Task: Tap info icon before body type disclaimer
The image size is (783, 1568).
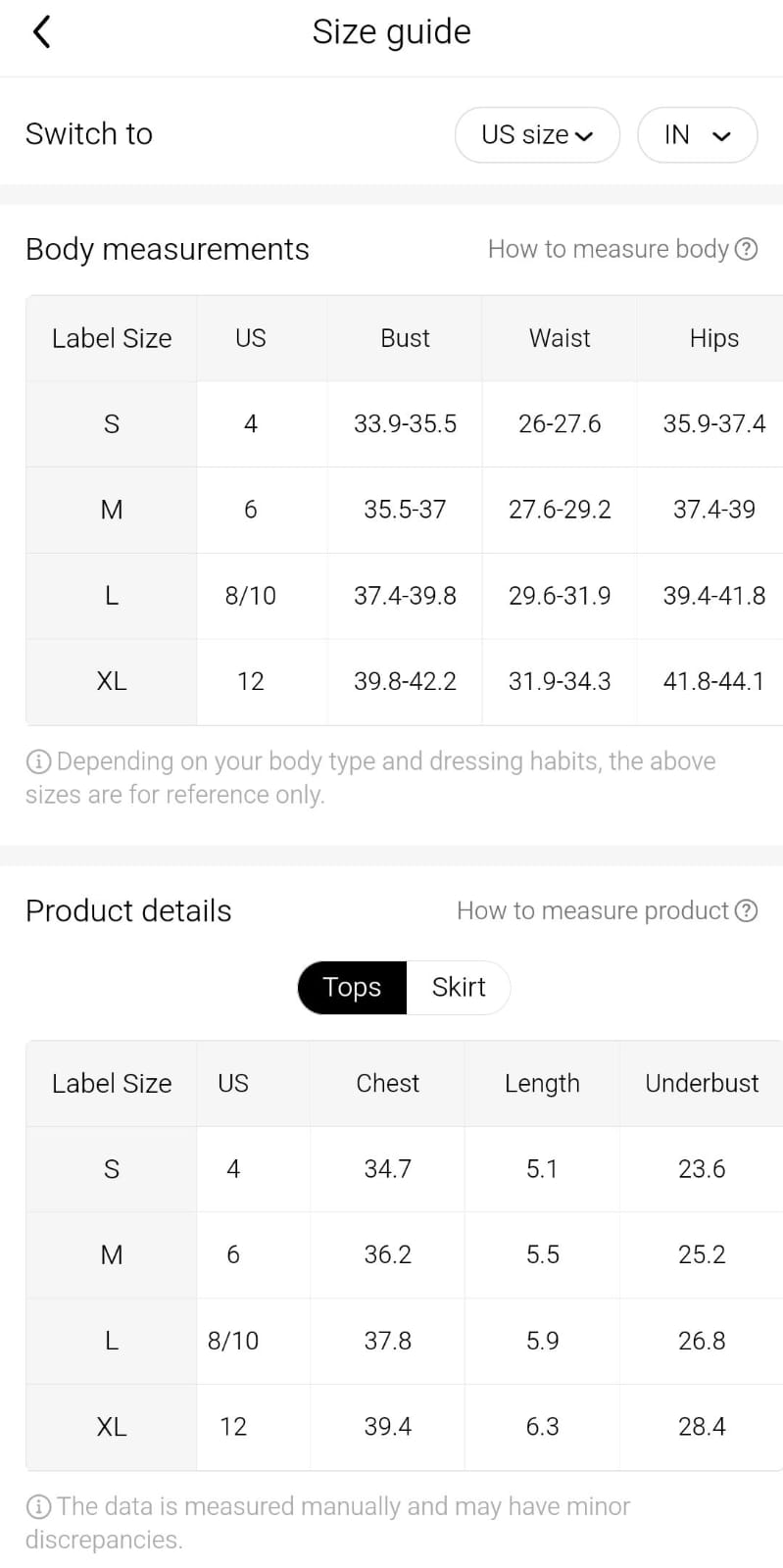Action: (38, 761)
